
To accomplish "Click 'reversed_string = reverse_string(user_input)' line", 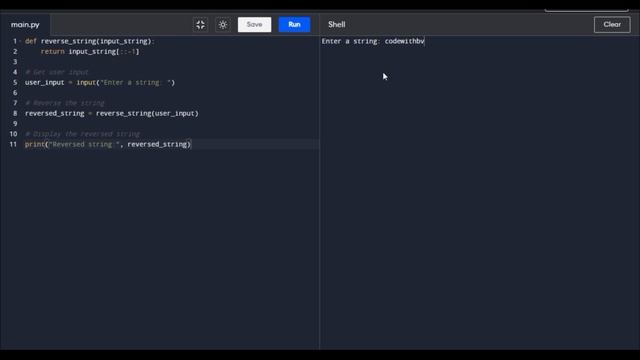I will (x=112, y=113).
